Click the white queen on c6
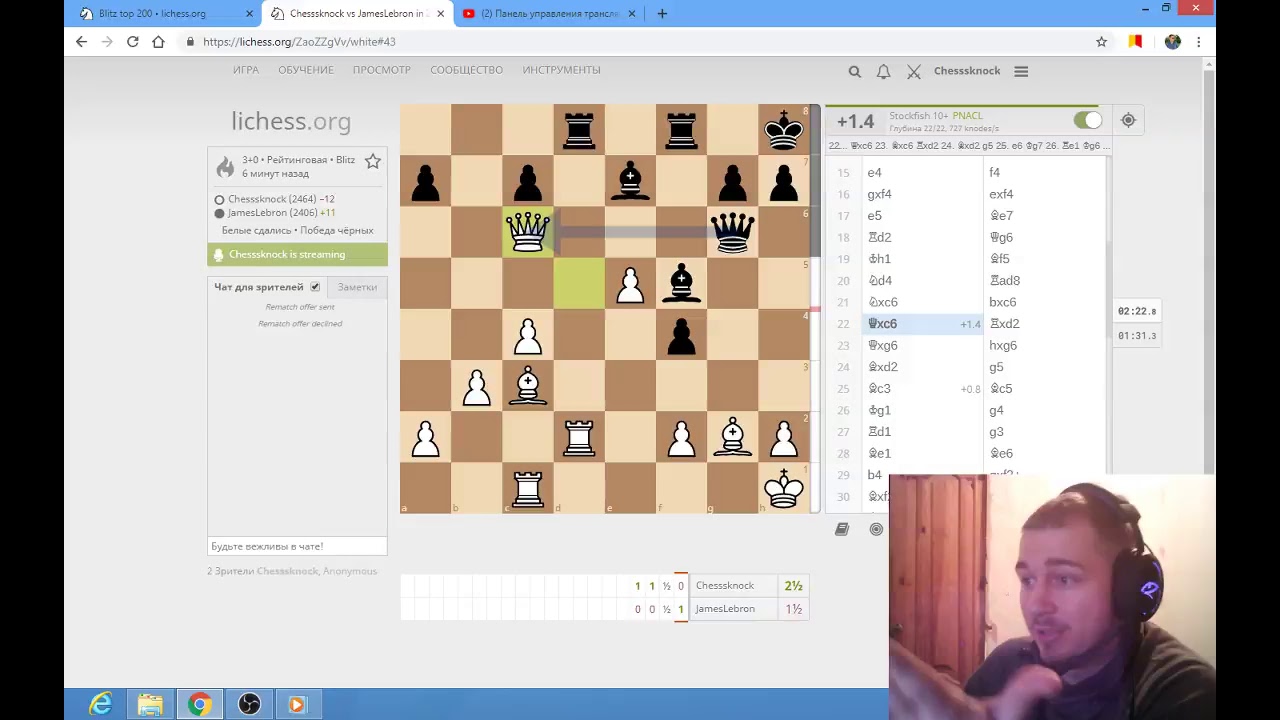 pos(528,232)
